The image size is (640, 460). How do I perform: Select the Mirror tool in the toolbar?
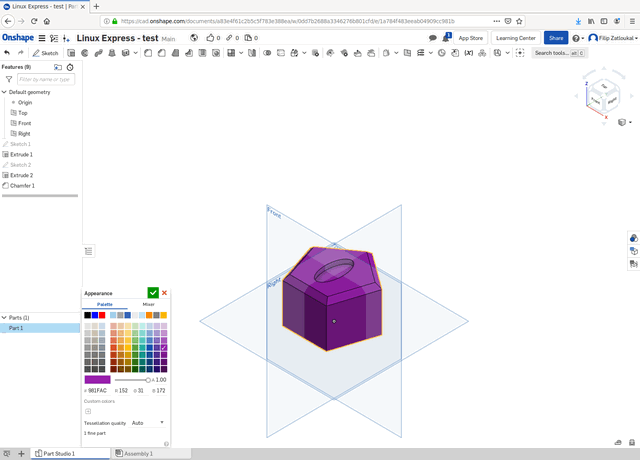[x=252, y=53]
